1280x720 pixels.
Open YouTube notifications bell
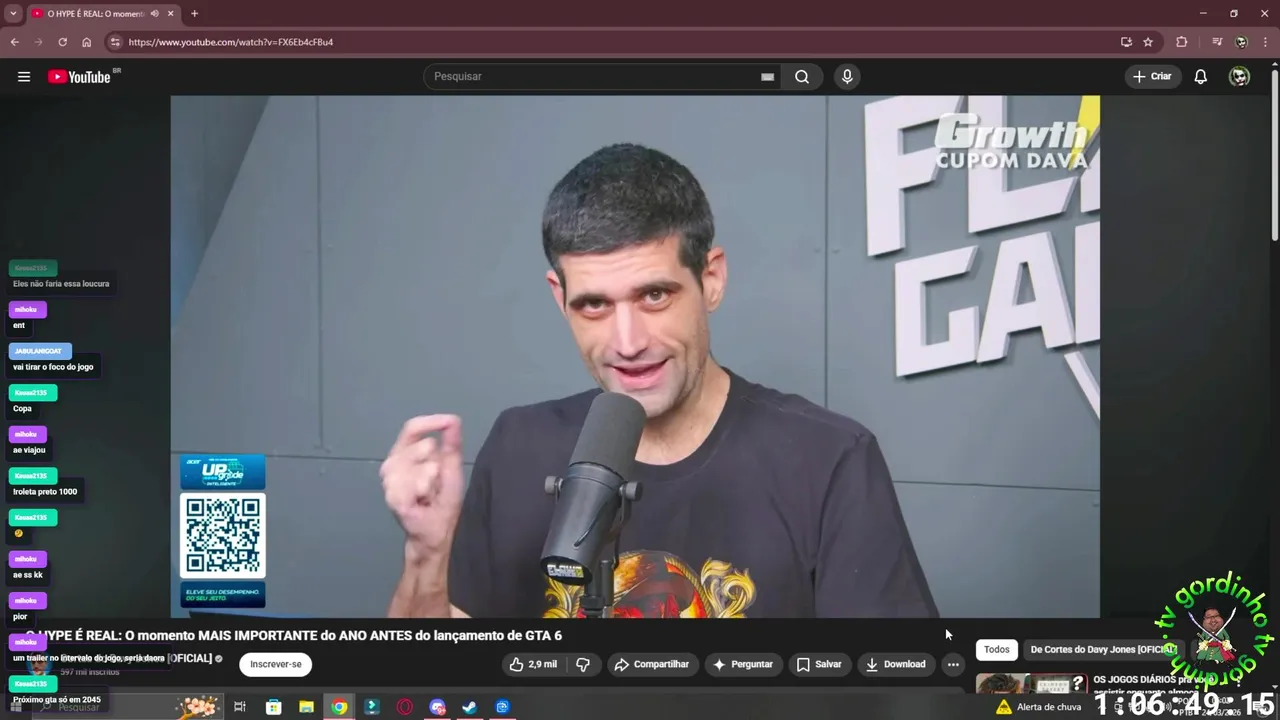tap(1201, 77)
